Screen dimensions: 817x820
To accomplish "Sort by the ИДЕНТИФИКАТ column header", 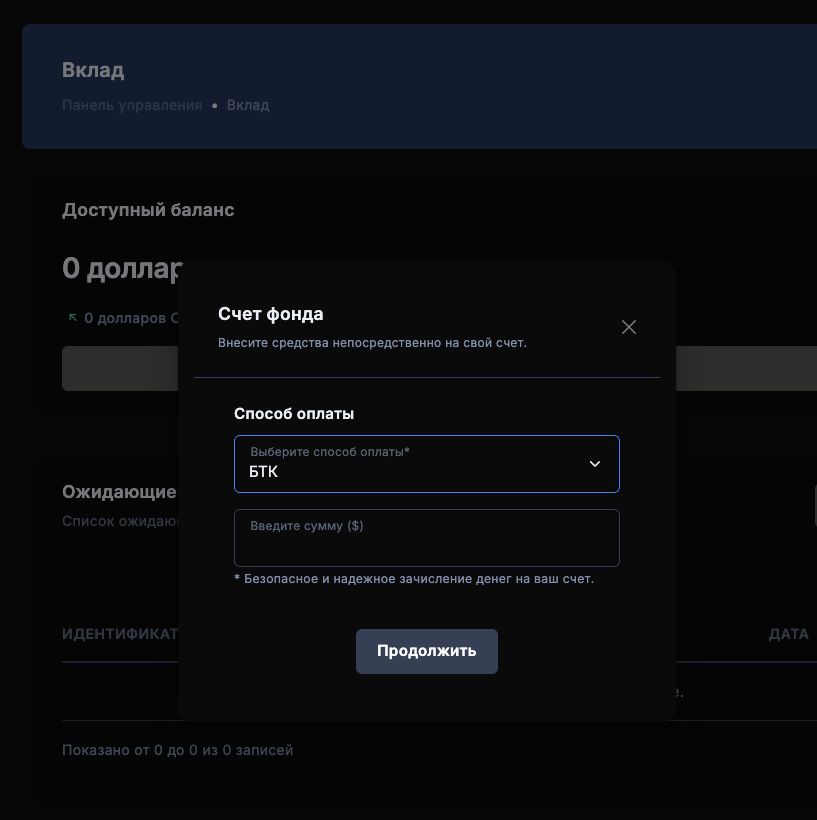I will 120,635.
